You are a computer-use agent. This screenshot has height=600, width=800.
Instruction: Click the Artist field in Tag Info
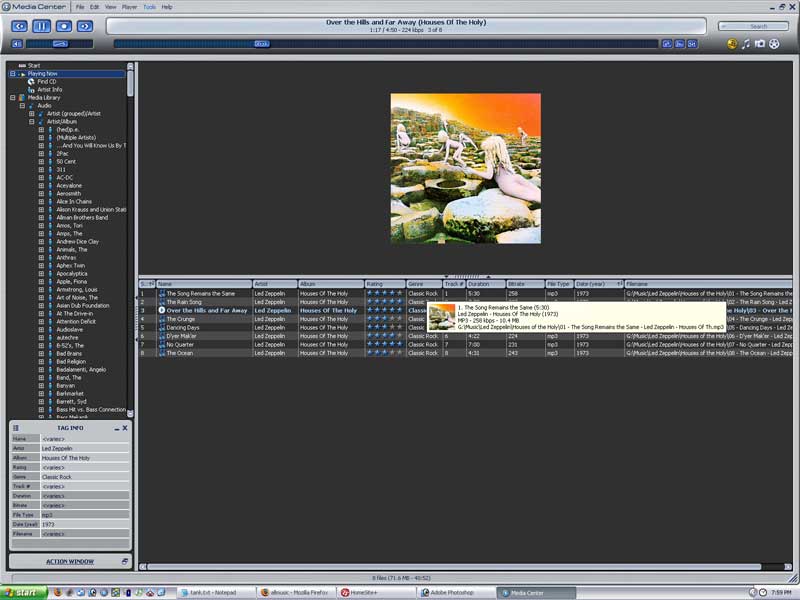click(85, 448)
